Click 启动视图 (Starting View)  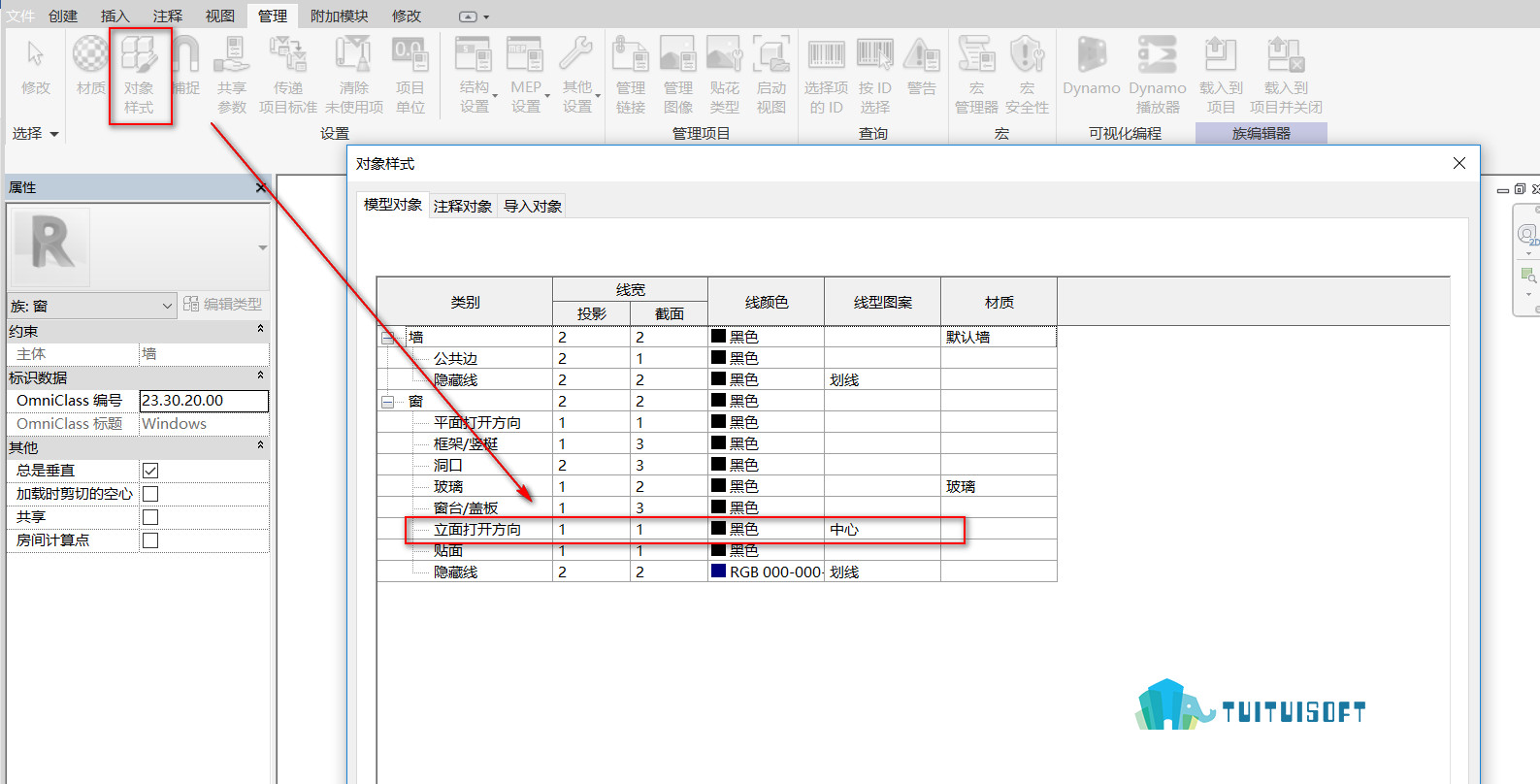pos(771,76)
